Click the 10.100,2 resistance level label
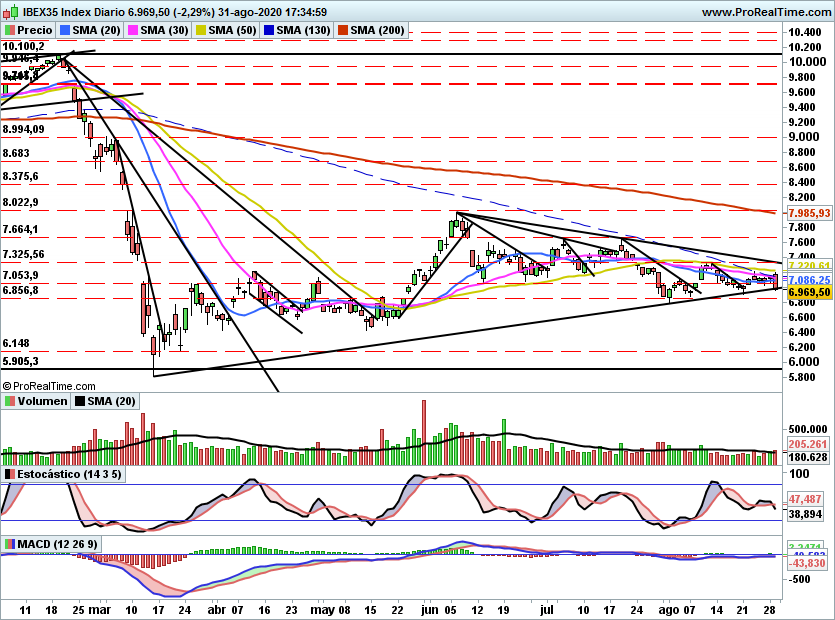Viewport: 835px width, 620px height. (23, 46)
